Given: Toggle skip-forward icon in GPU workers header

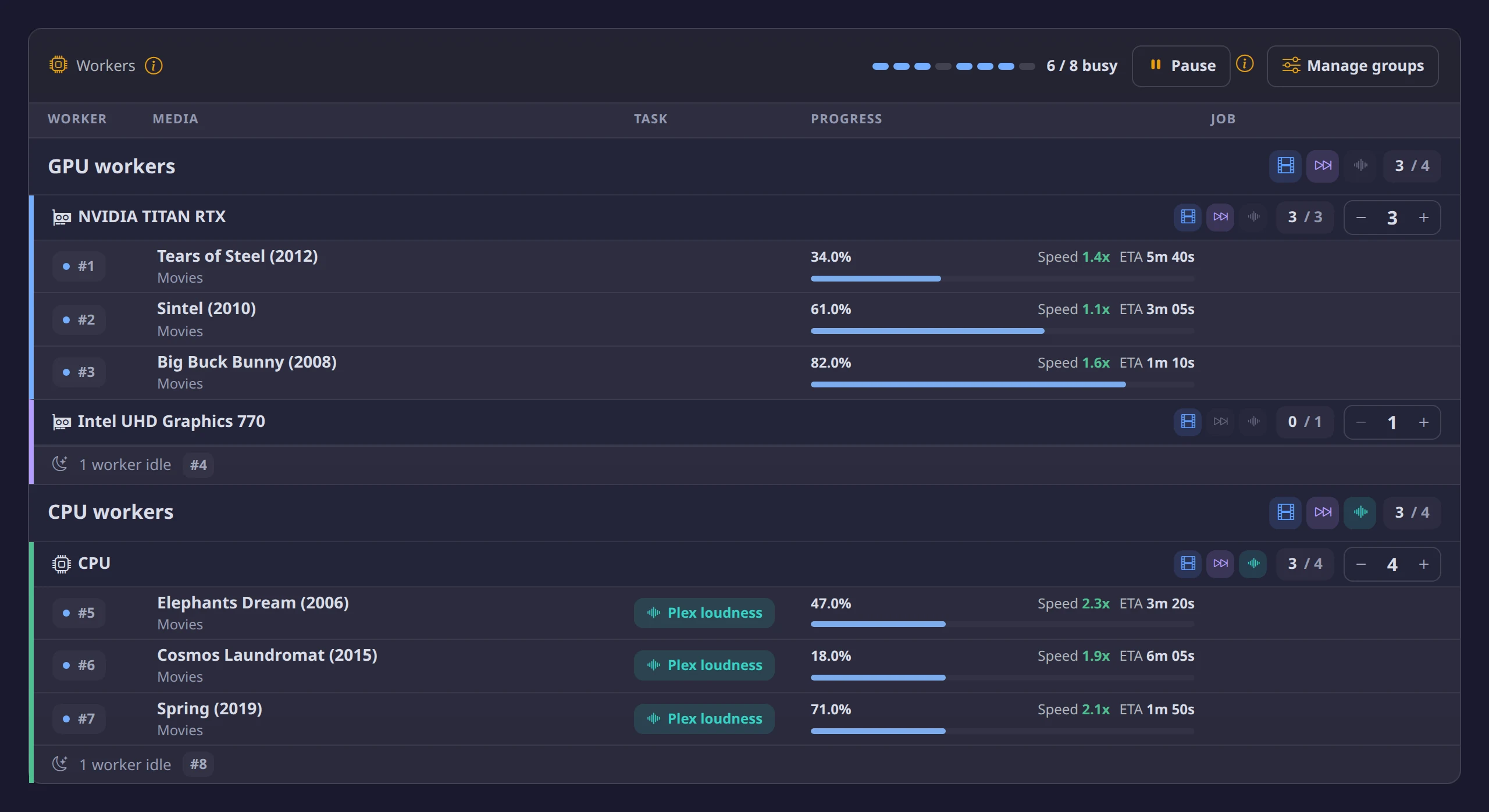Looking at the screenshot, I should coord(1323,166).
